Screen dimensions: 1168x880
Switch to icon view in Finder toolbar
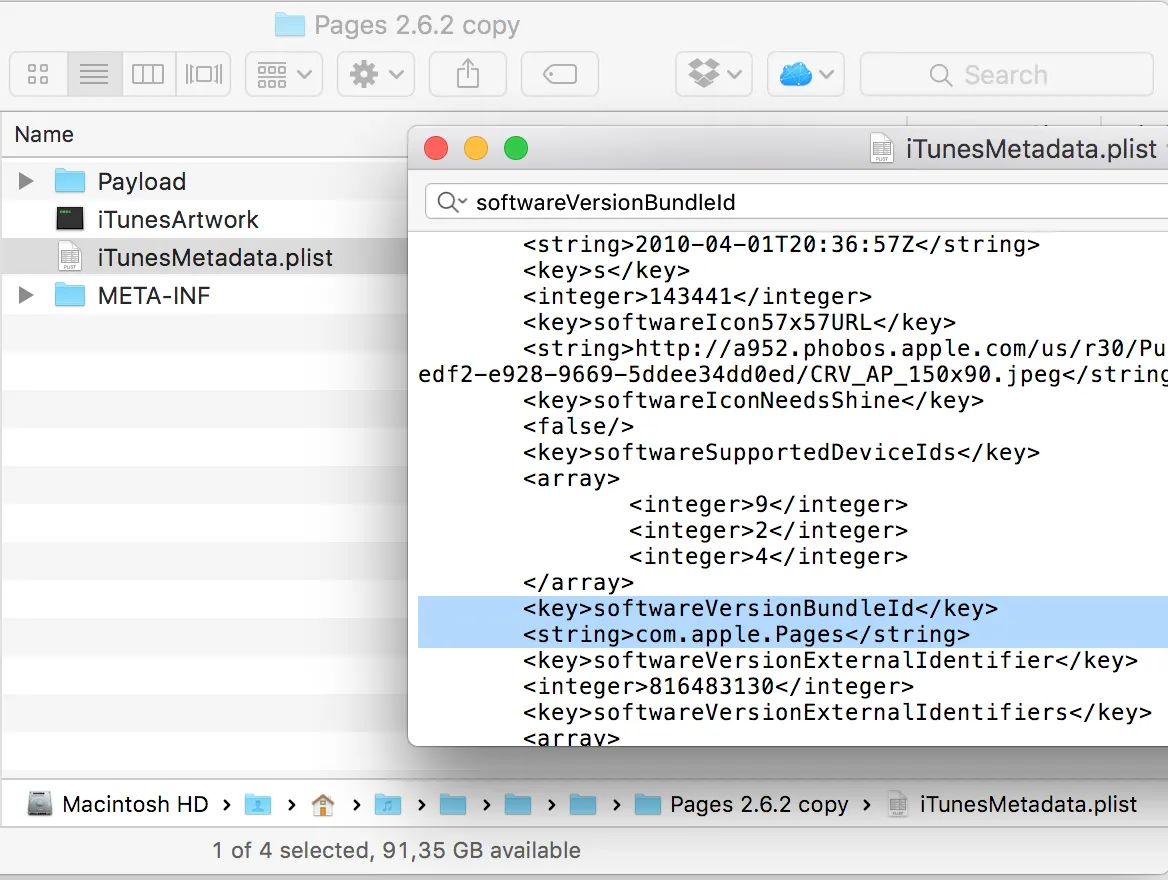coord(39,74)
